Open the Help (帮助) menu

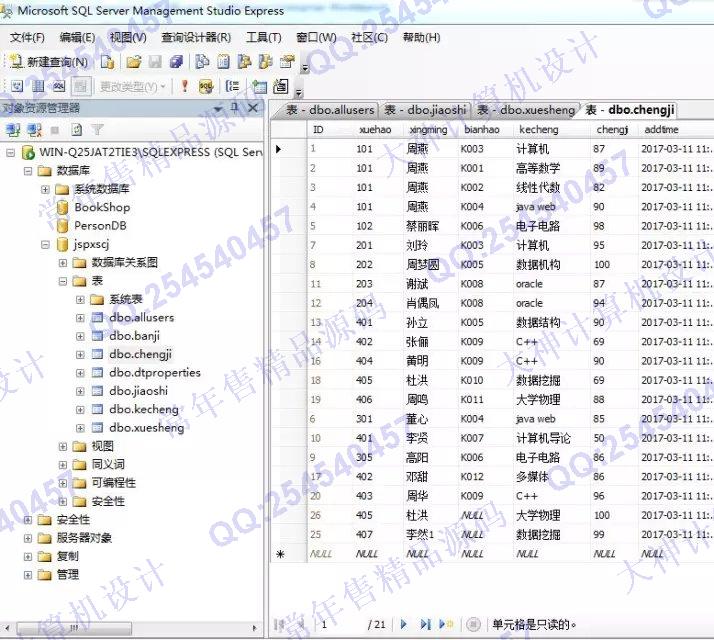click(422, 37)
